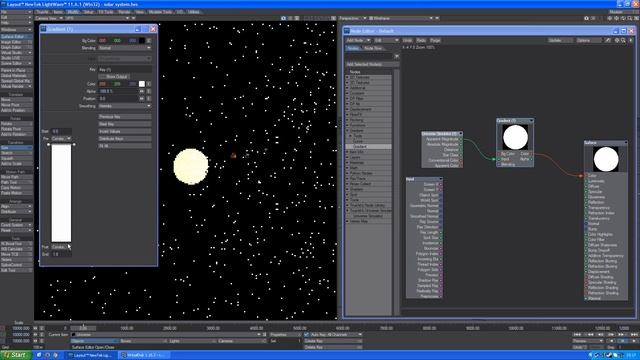
Task: Open the Pre behavior dropdown
Action: click(61, 139)
